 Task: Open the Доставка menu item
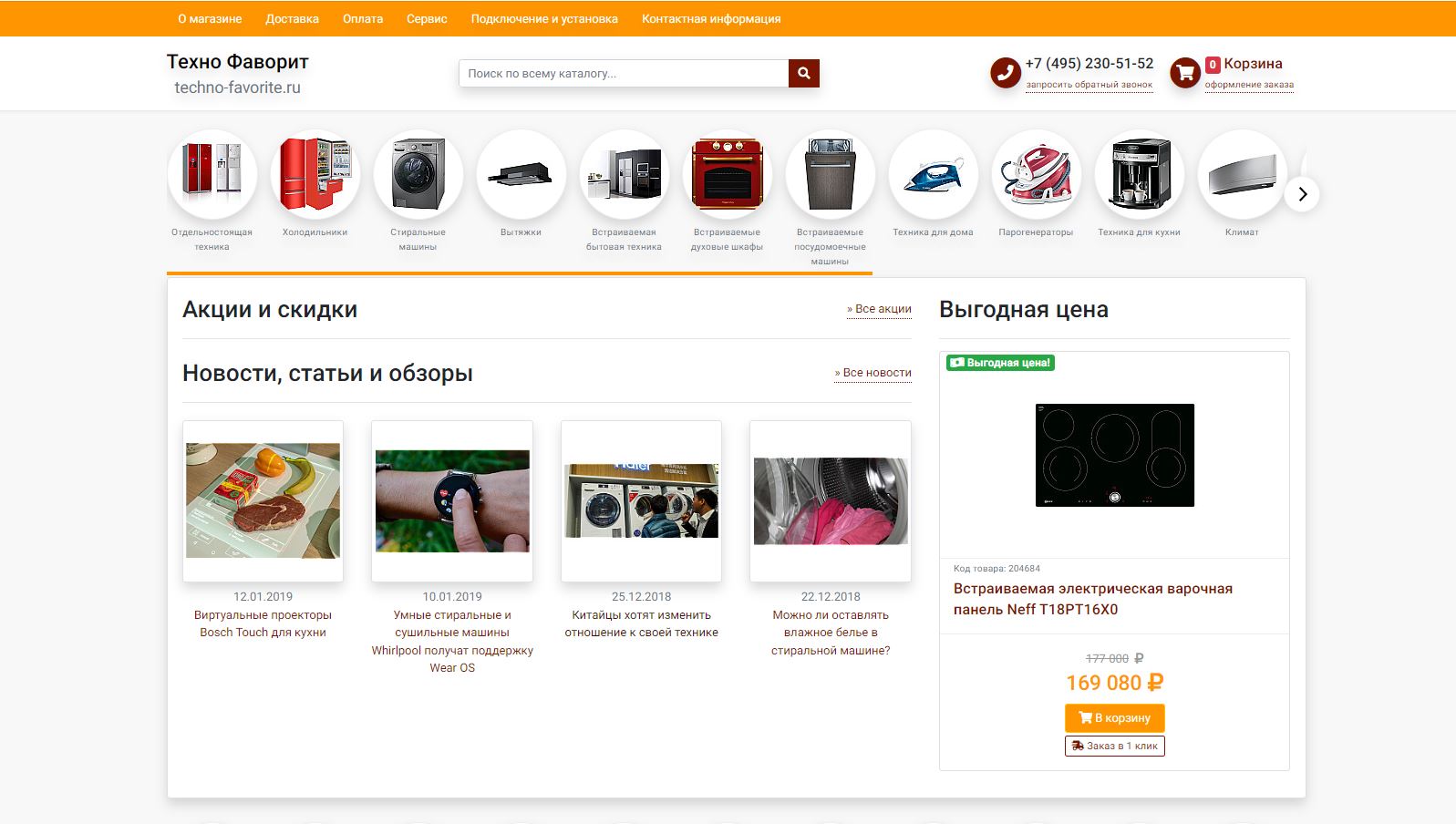292,18
